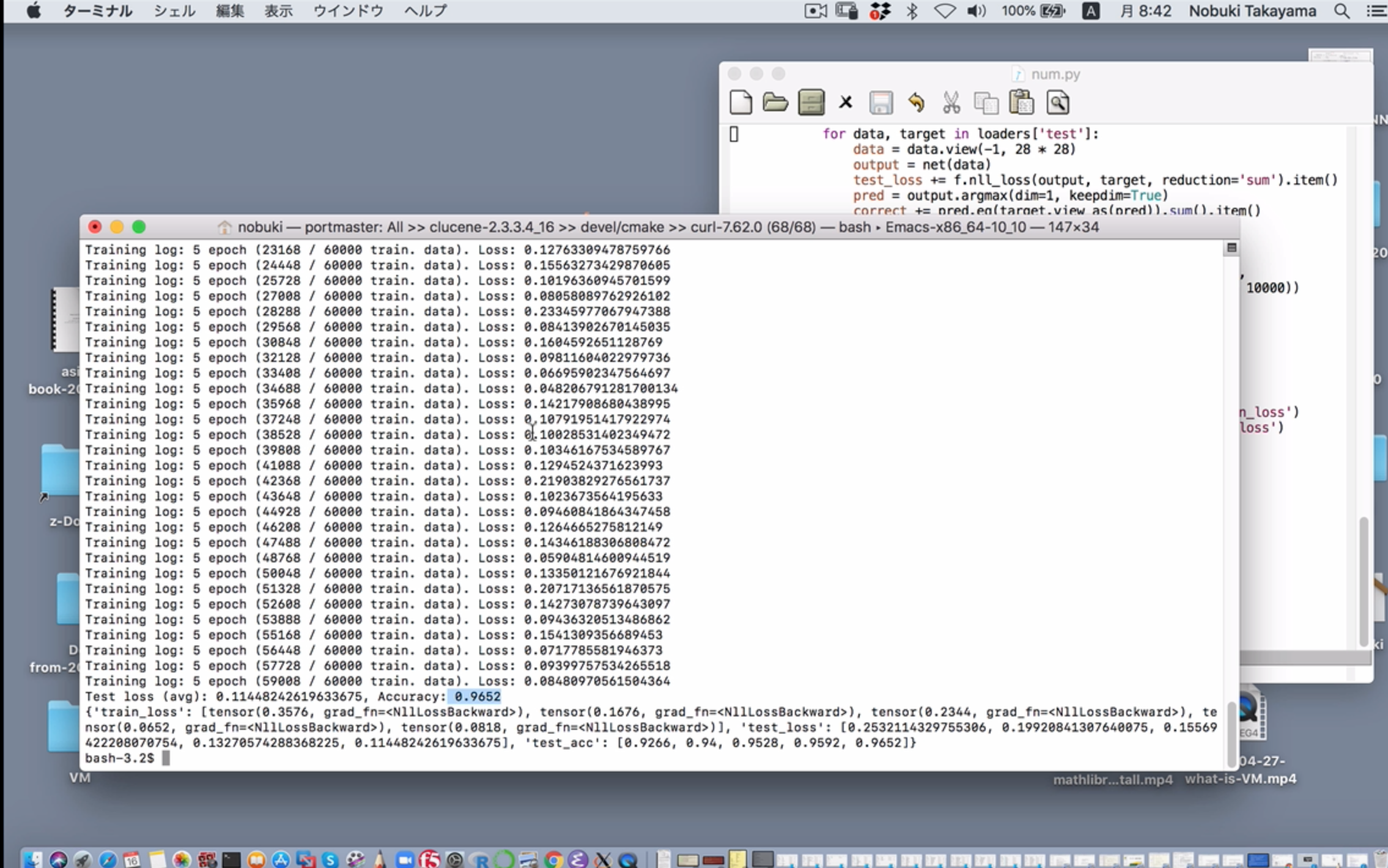Screen dimensions: 1388x868
Task: Click the battery 100% indicator in menu bar
Action: pos(1033,11)
